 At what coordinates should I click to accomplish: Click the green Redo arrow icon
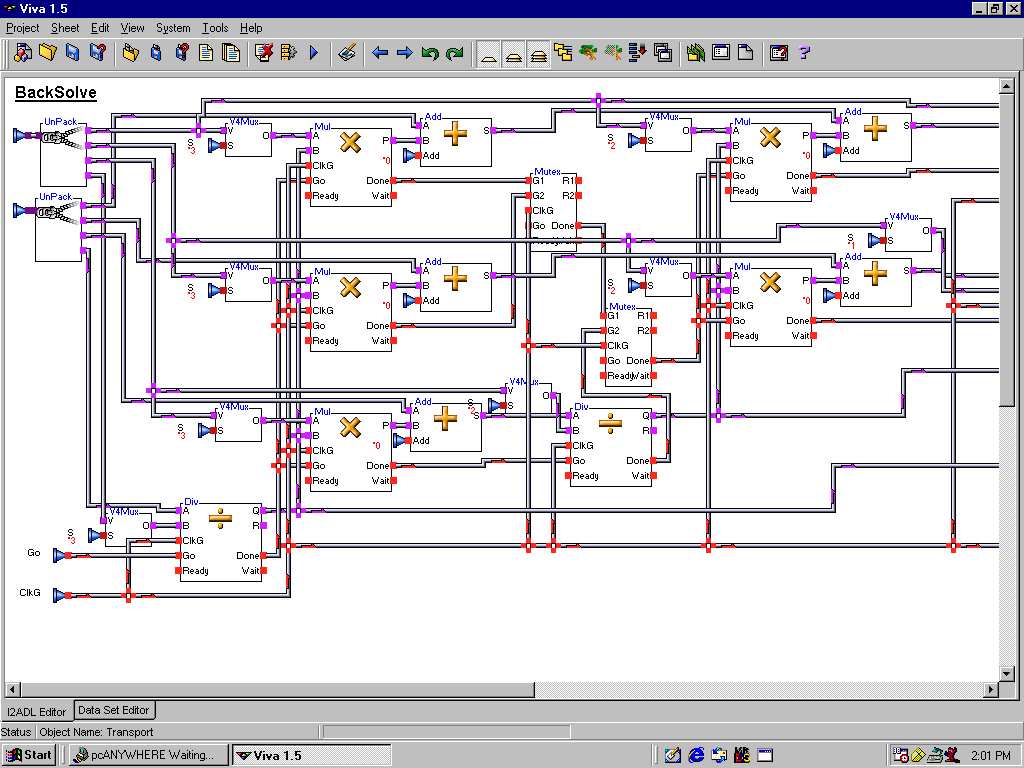point(454,53)
